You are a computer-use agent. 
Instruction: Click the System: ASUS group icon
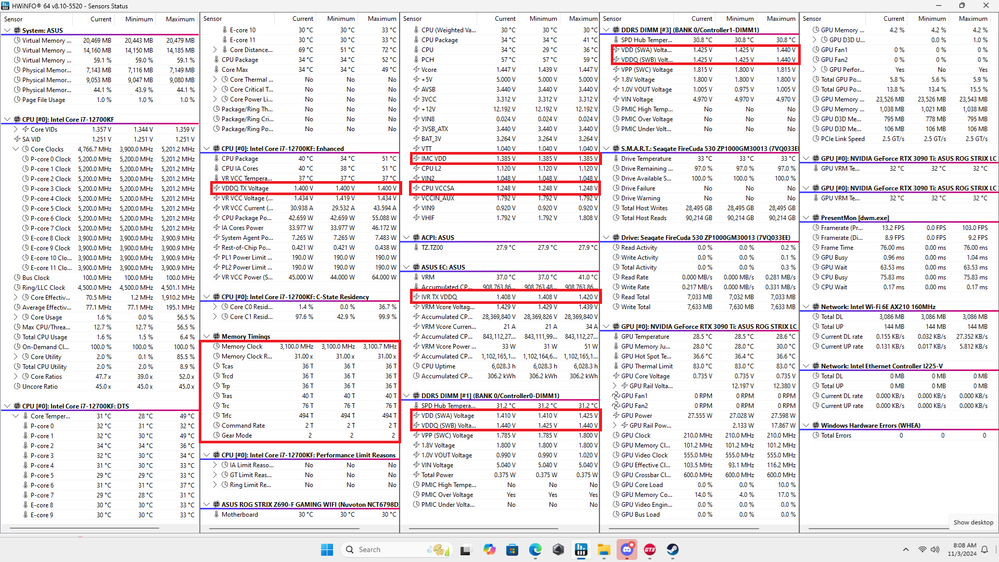click(x=17, y=30)
